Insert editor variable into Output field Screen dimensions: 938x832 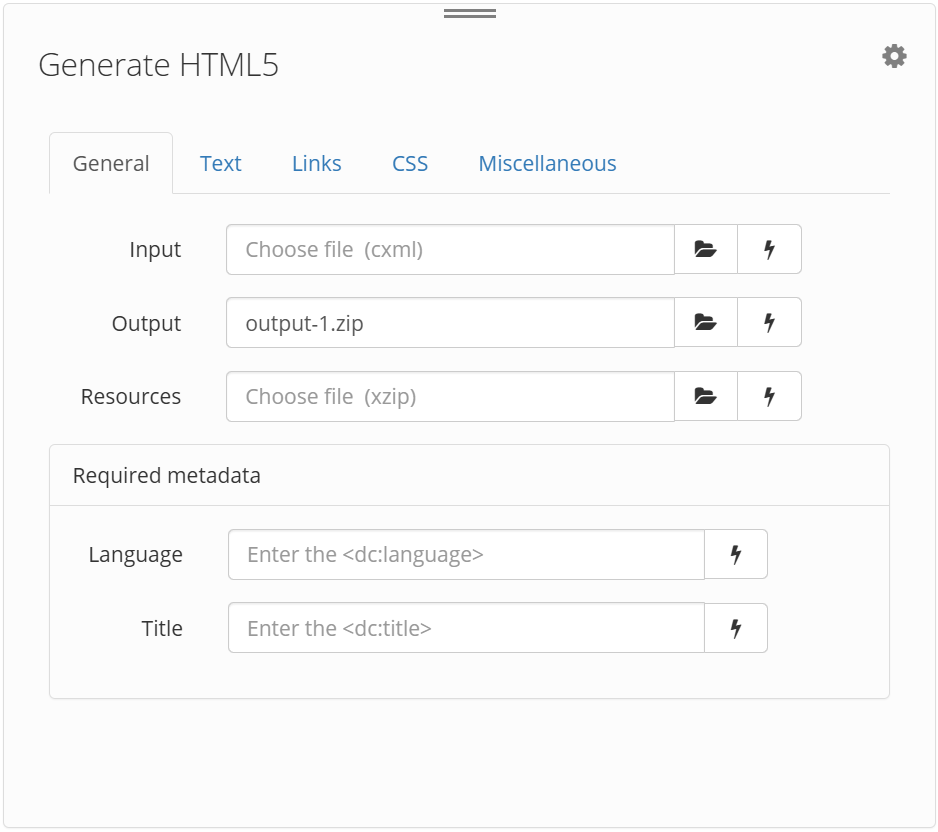coord(769,322)
